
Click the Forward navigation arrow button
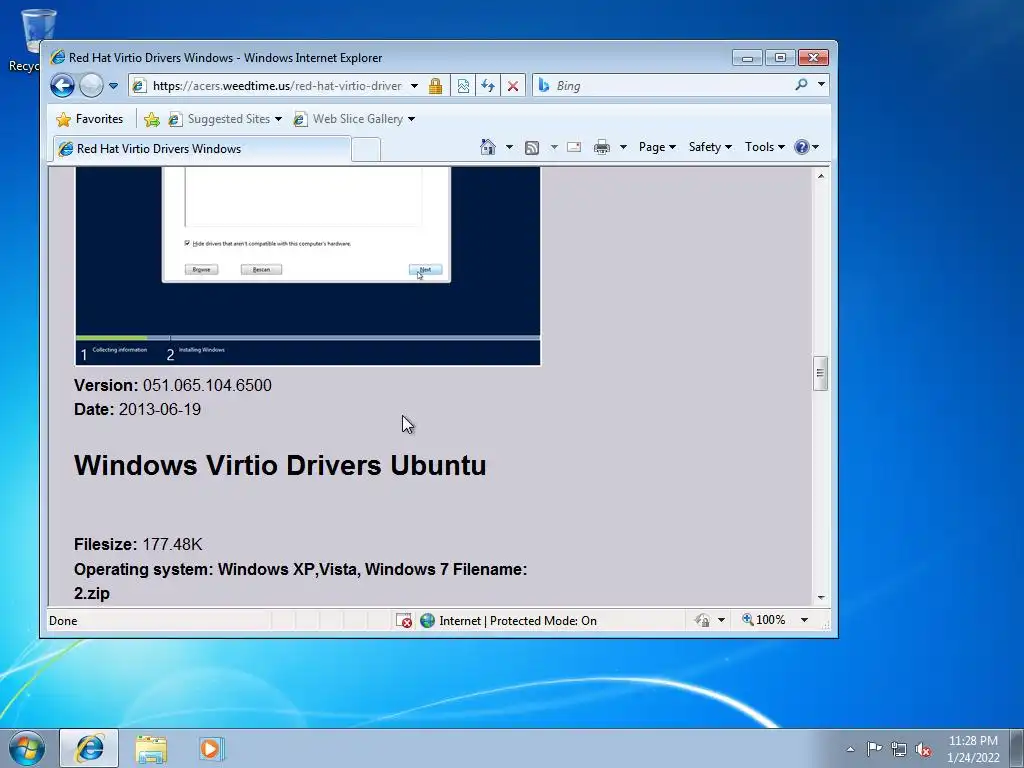click(91, 86)
